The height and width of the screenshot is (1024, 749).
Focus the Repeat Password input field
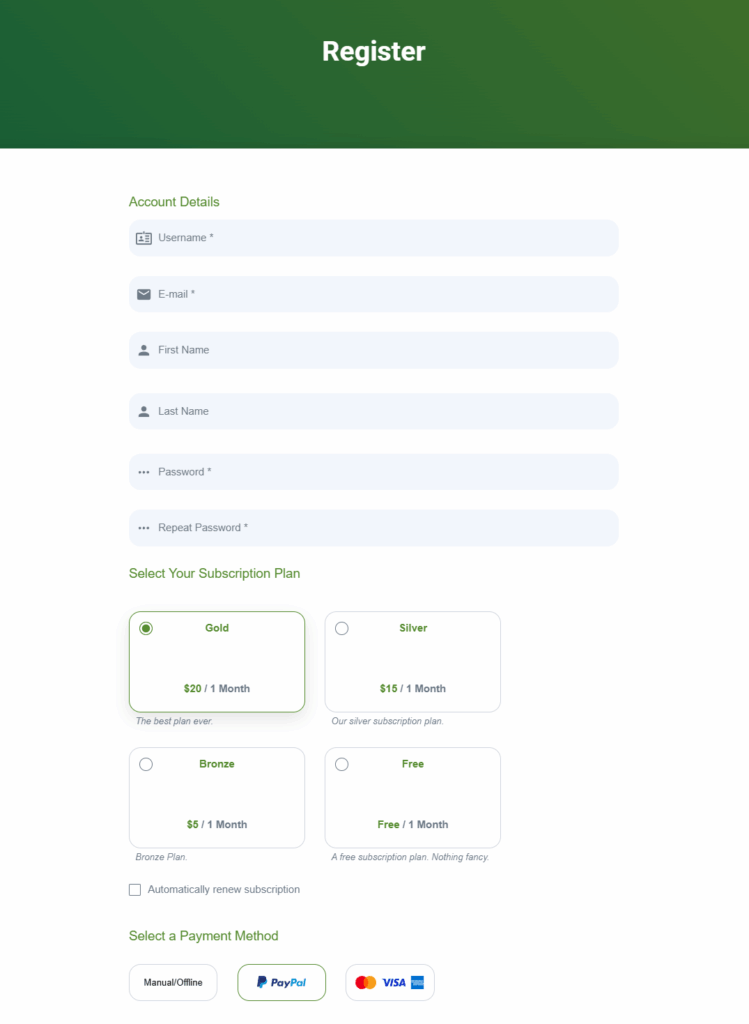tap(374, 528)
